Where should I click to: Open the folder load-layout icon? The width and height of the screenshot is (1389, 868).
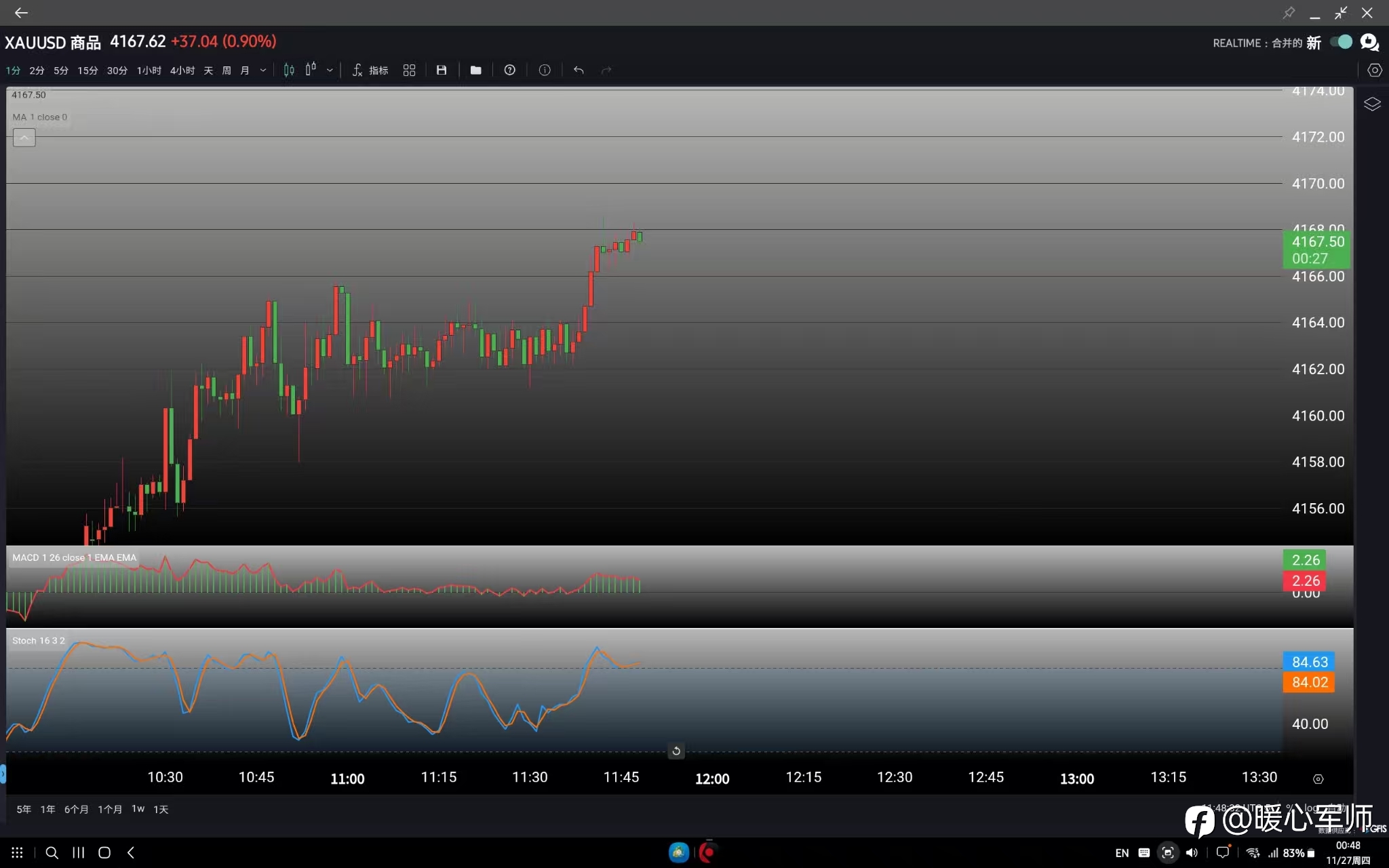click(x=475, y=70)
